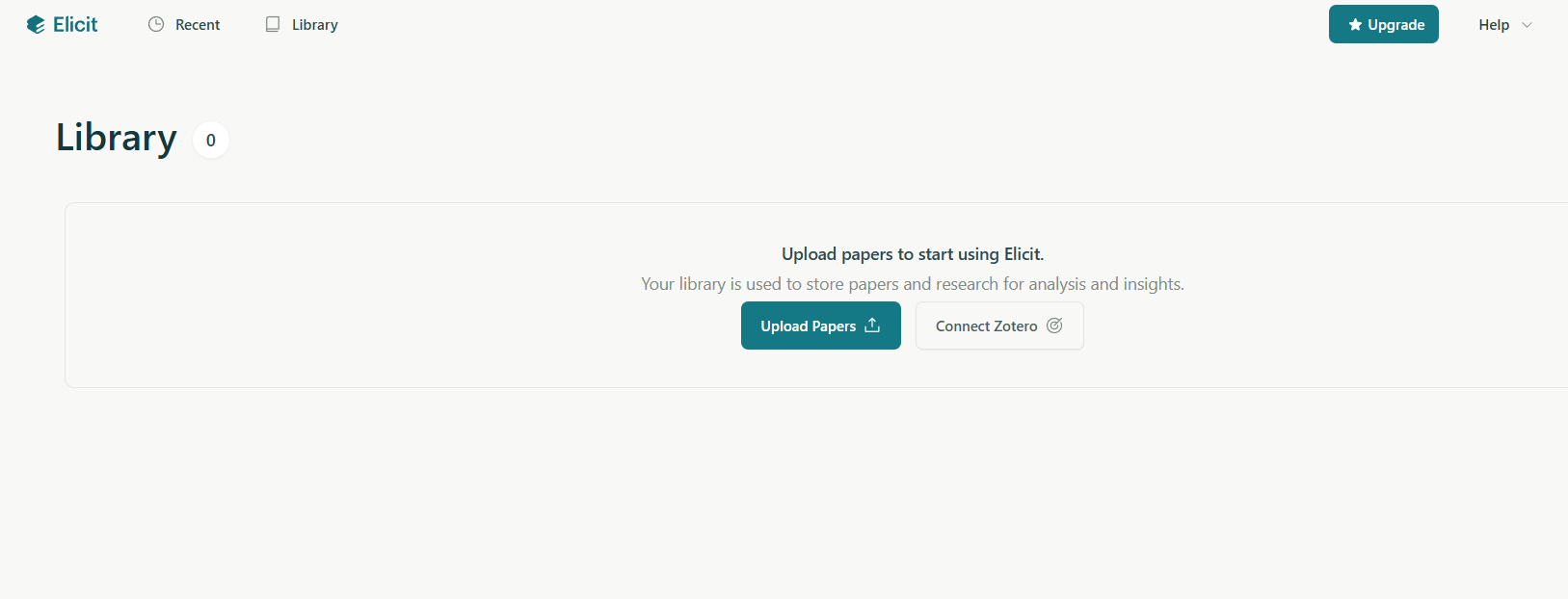Expand the Help dropdown chevron
Viewport: 1568px width, 599px height.
point(1527,25)
